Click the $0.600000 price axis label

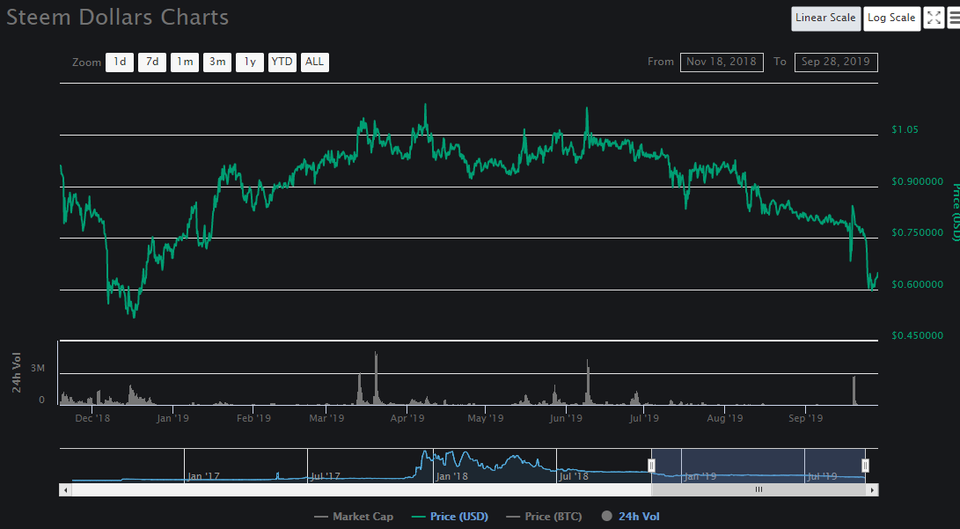coord(917,285)
